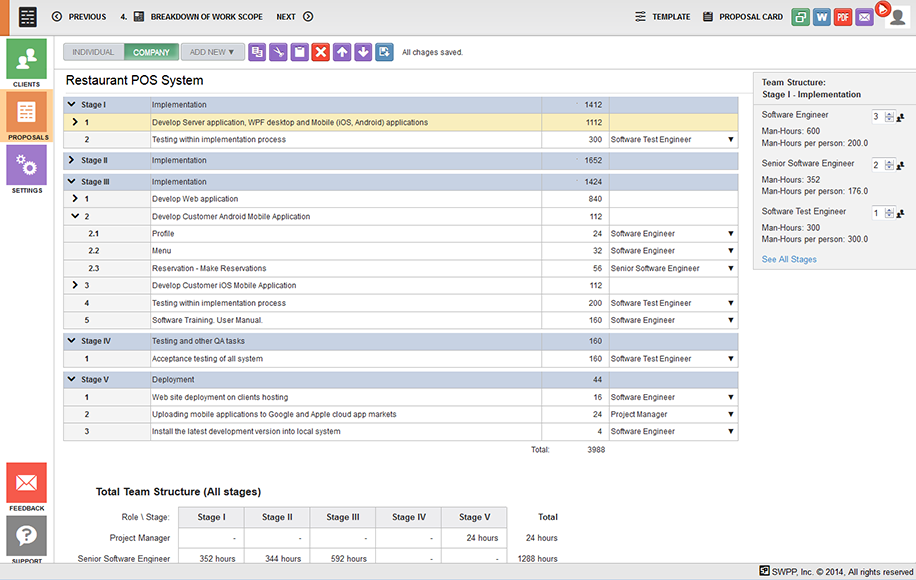The image size is (916, 580).
Task: Click the 300 hours cell in Stage I
Action: 575,140
